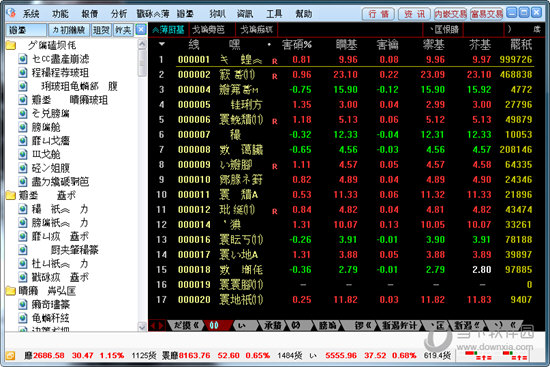Open the 工具 menu
Screen dimensions: 550x367
coord(274,14)
